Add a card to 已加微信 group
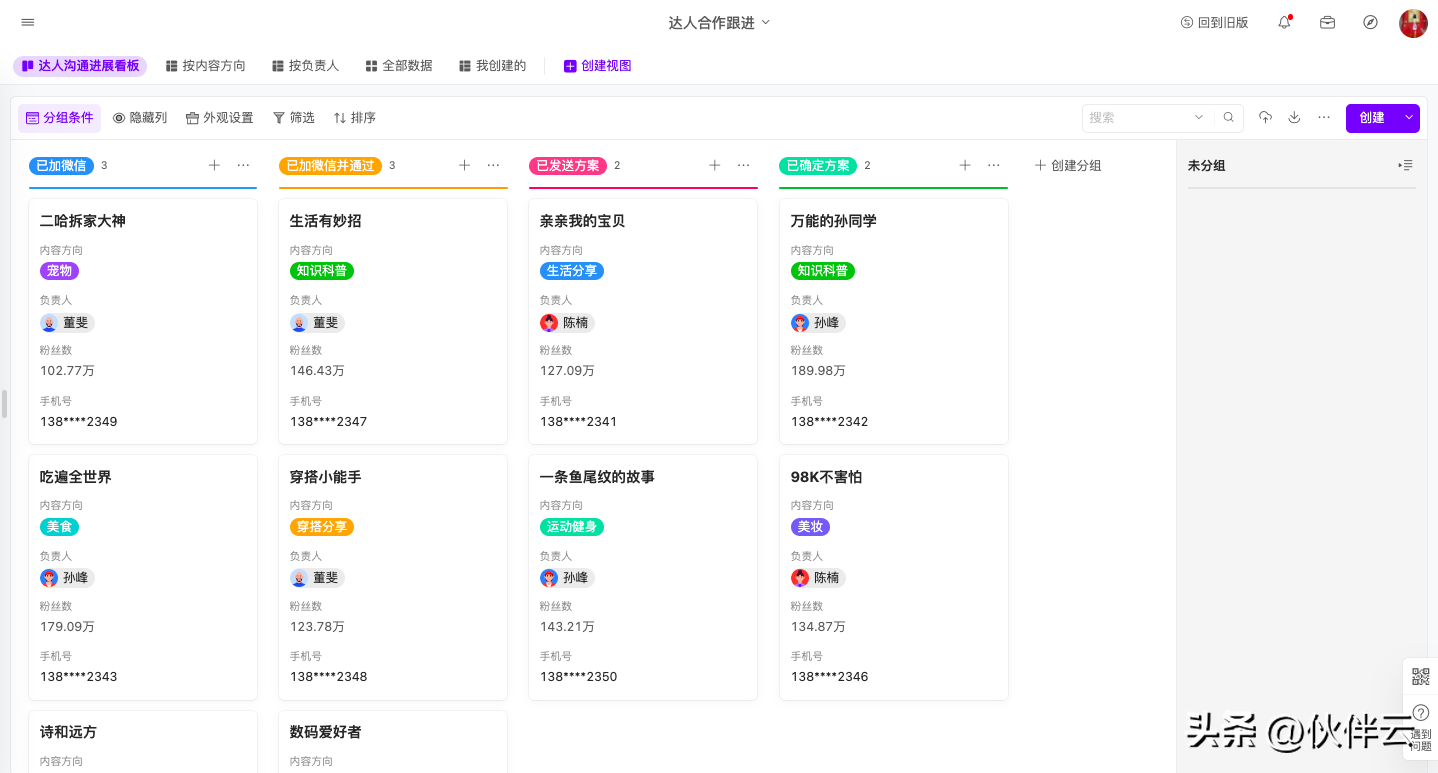This screenshot has height=773, width=1438. point(214,166)
